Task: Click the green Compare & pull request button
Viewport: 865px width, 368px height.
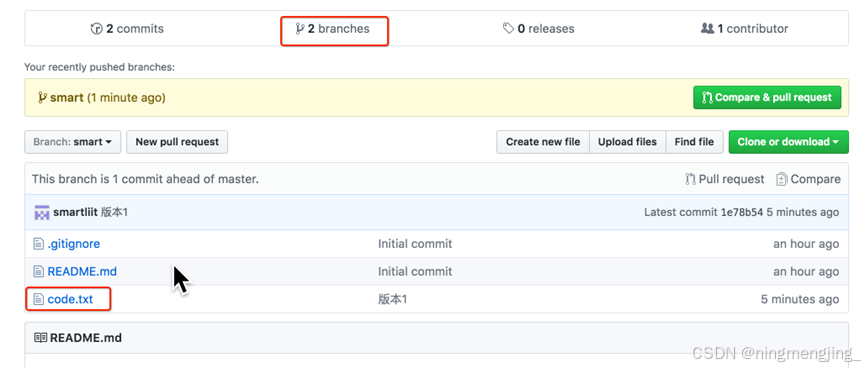Action: [767, 98]
